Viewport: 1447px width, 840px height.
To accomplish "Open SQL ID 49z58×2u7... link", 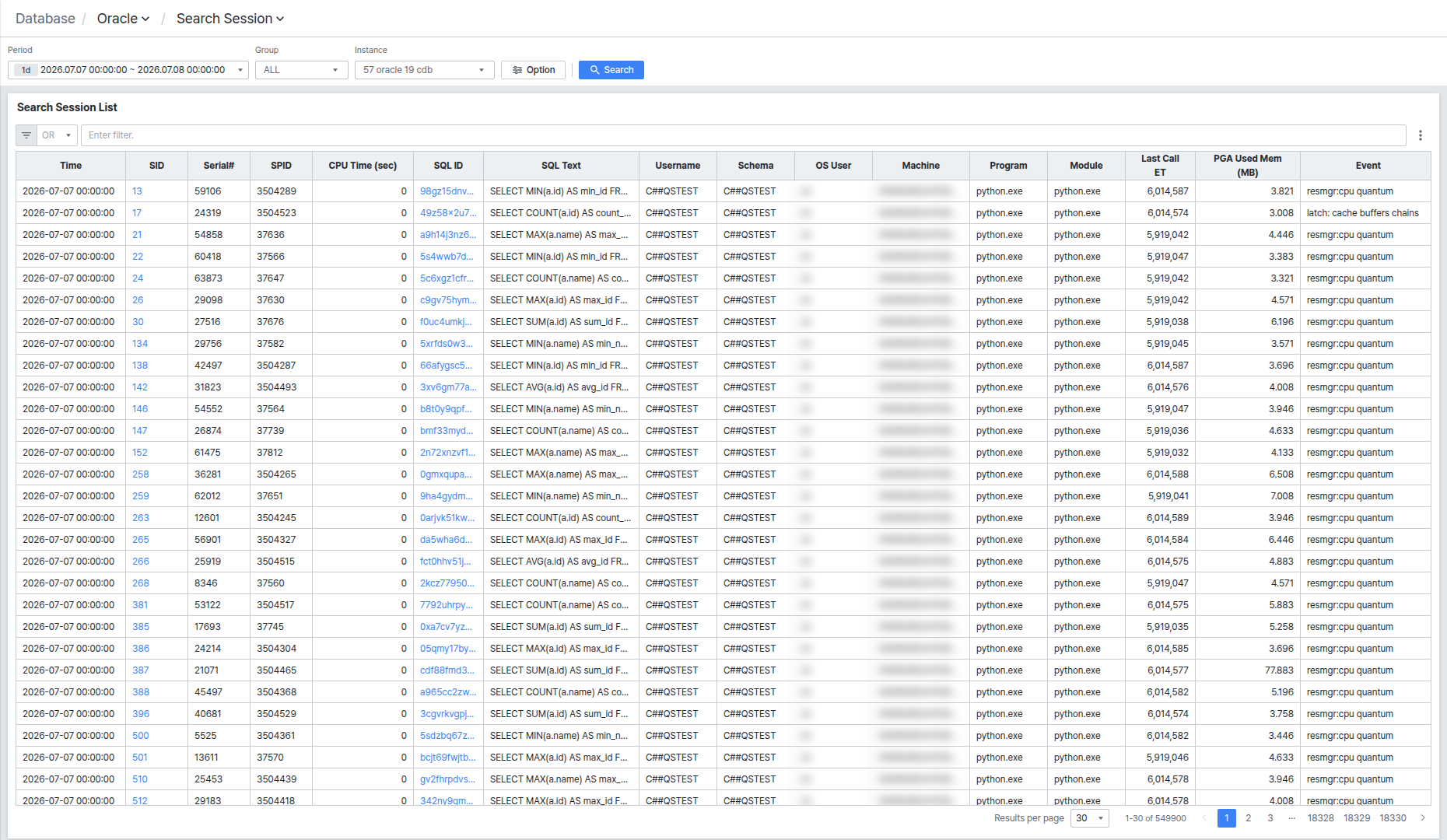I will (448, 213).
